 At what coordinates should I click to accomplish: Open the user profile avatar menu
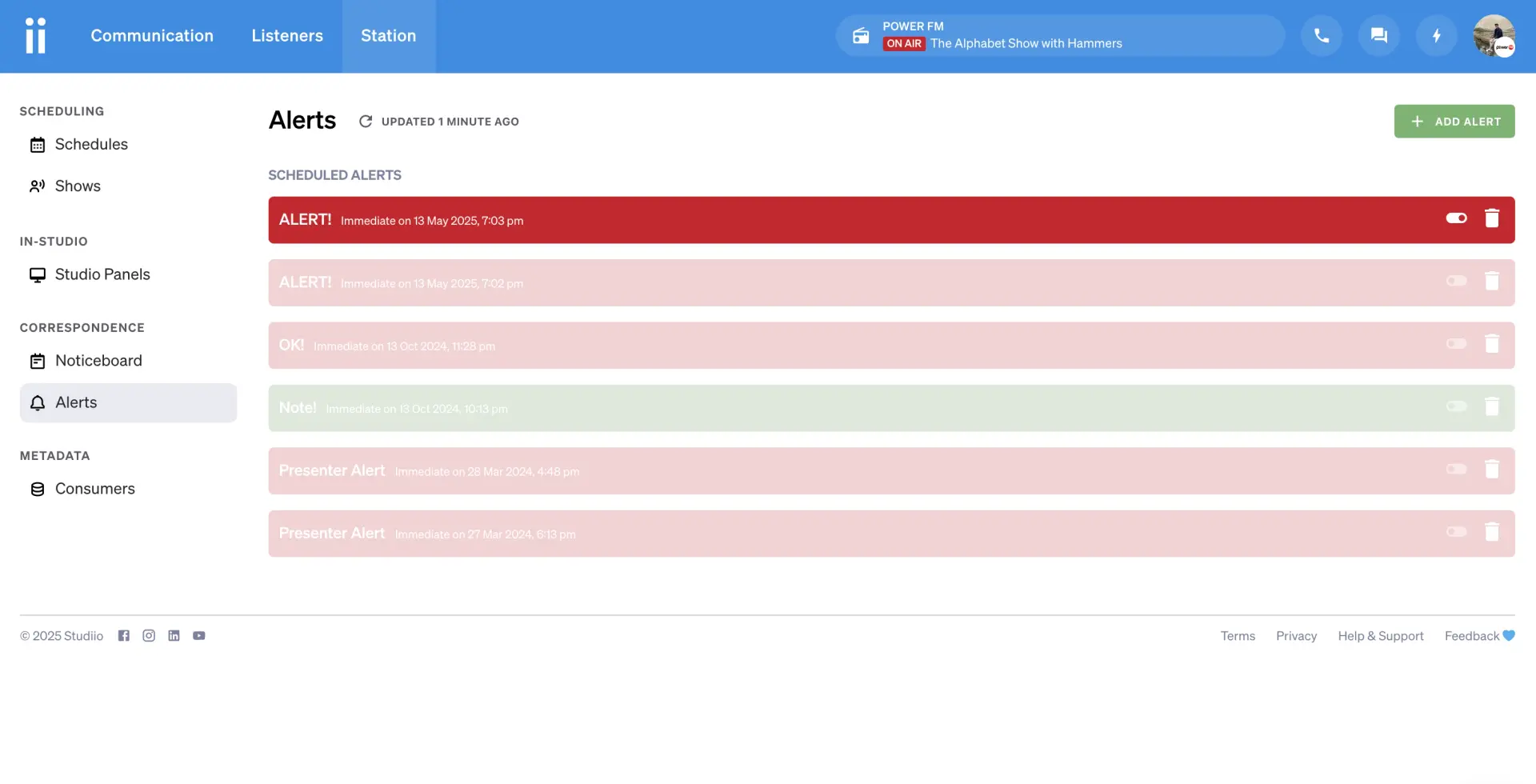[x=1494, y=36]
